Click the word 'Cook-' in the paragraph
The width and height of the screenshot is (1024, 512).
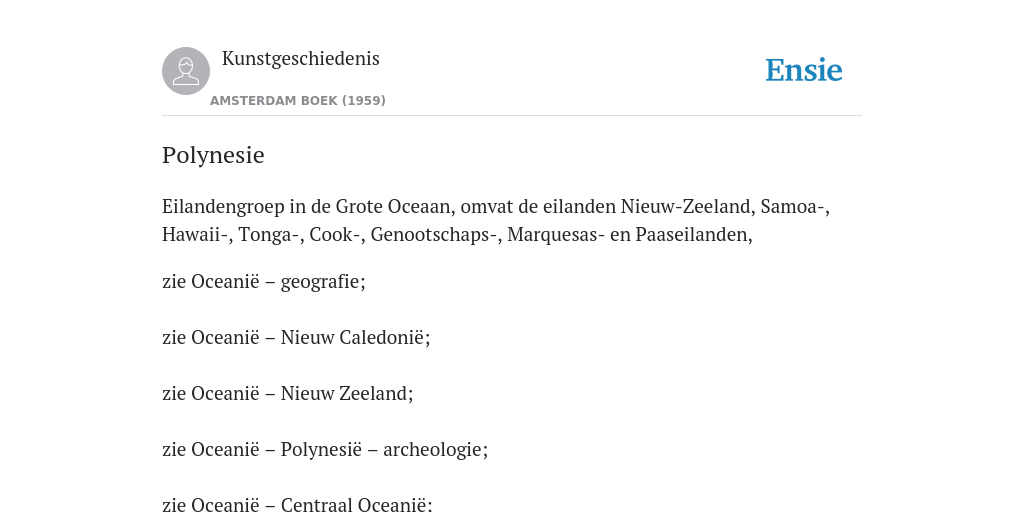coord(337,234)
